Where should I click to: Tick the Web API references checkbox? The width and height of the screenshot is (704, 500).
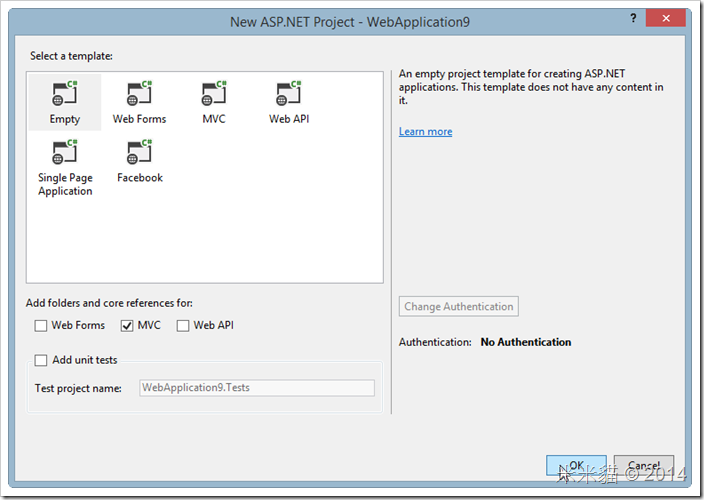[x=183, y=325]
